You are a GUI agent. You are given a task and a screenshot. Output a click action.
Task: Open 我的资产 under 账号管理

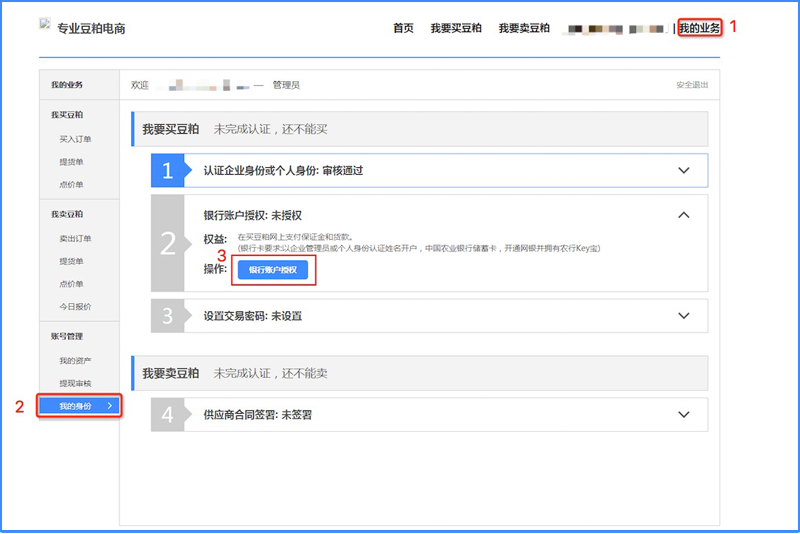pos(75,360)
